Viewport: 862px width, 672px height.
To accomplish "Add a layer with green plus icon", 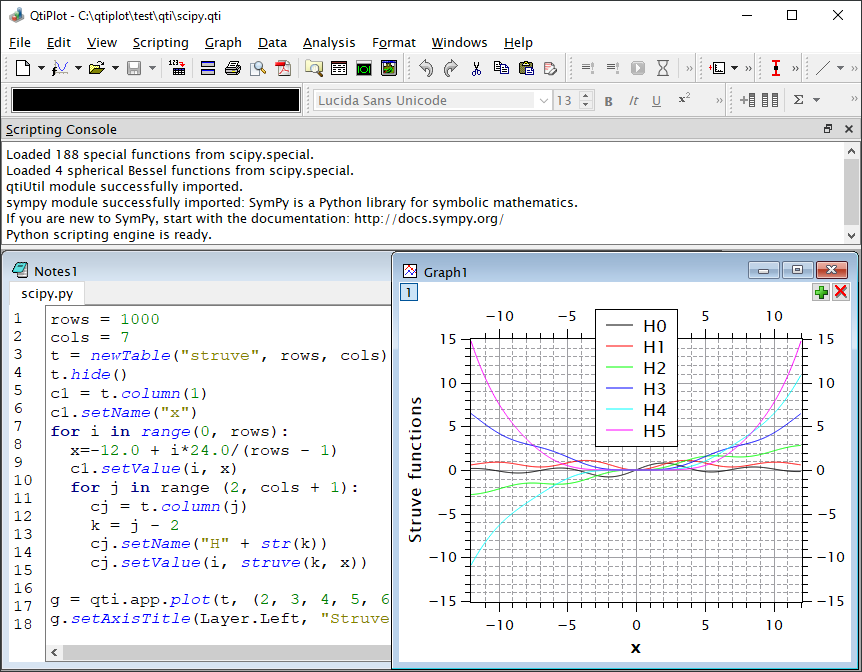I will coord(821,292).
